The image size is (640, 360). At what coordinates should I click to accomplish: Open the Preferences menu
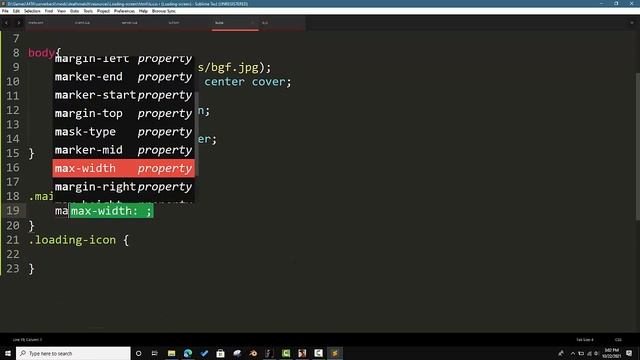[124, 11]
